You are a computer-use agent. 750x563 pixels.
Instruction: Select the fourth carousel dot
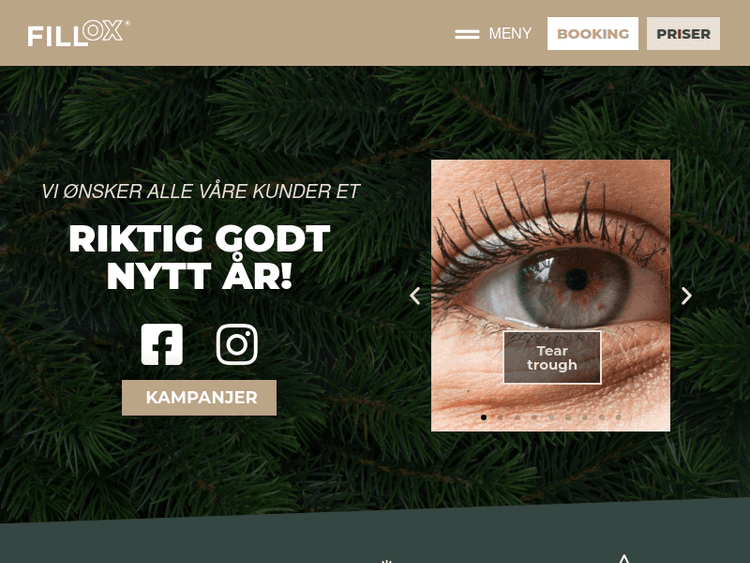pyautogui.click(x=534, y=418)
